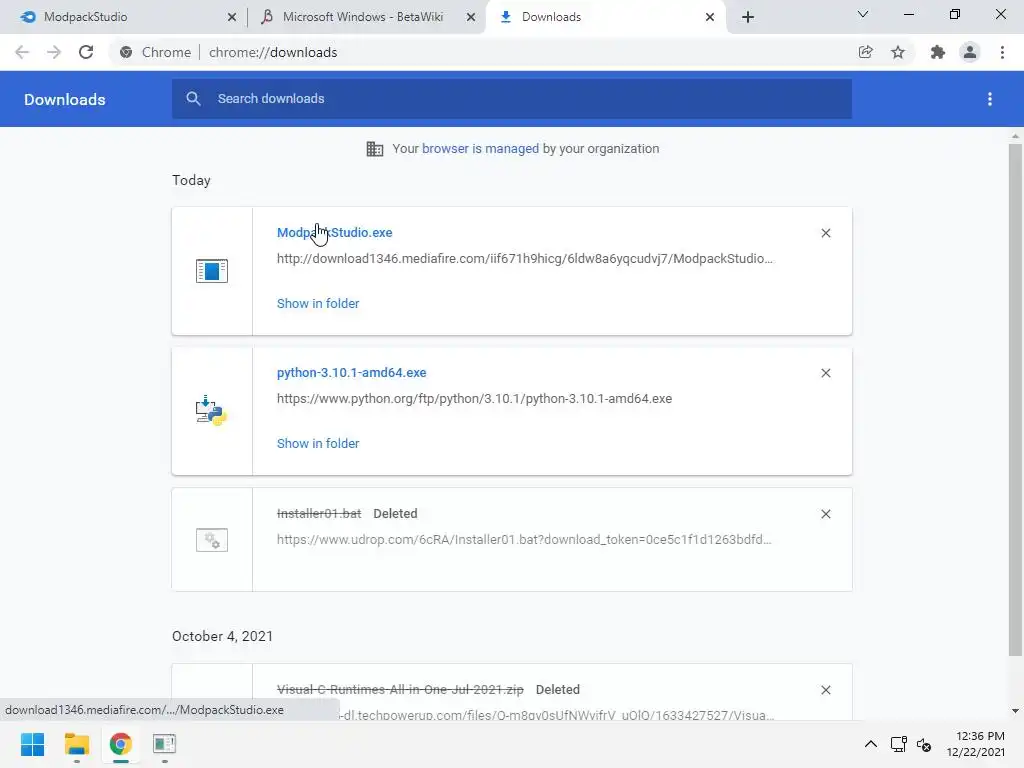Image resolution: width=1024 pixels, height=768 pixels.
Task: Remove Installer01.bat entry from the list
Action: 826,514
